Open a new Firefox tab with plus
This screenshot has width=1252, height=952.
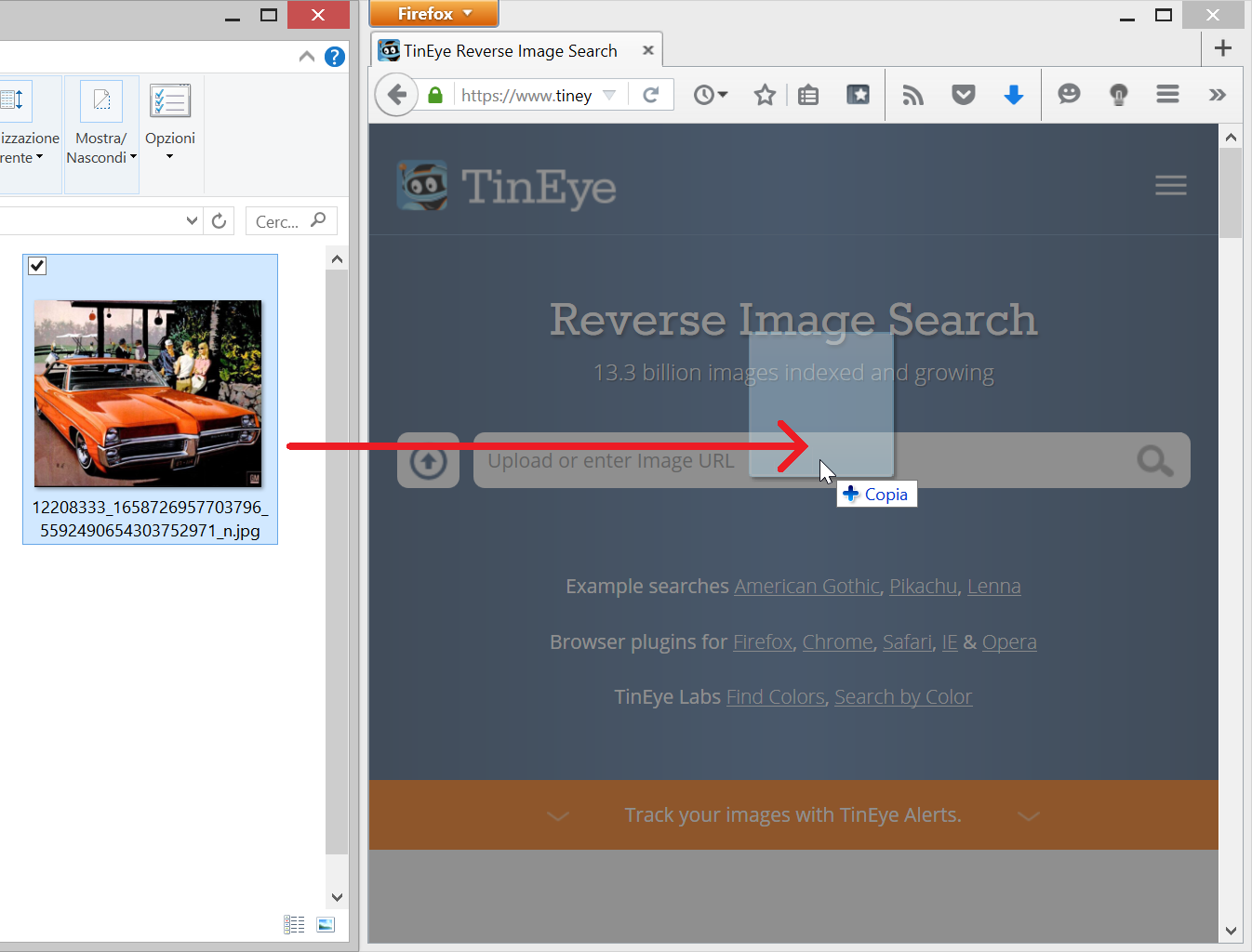coord(1223,48)
